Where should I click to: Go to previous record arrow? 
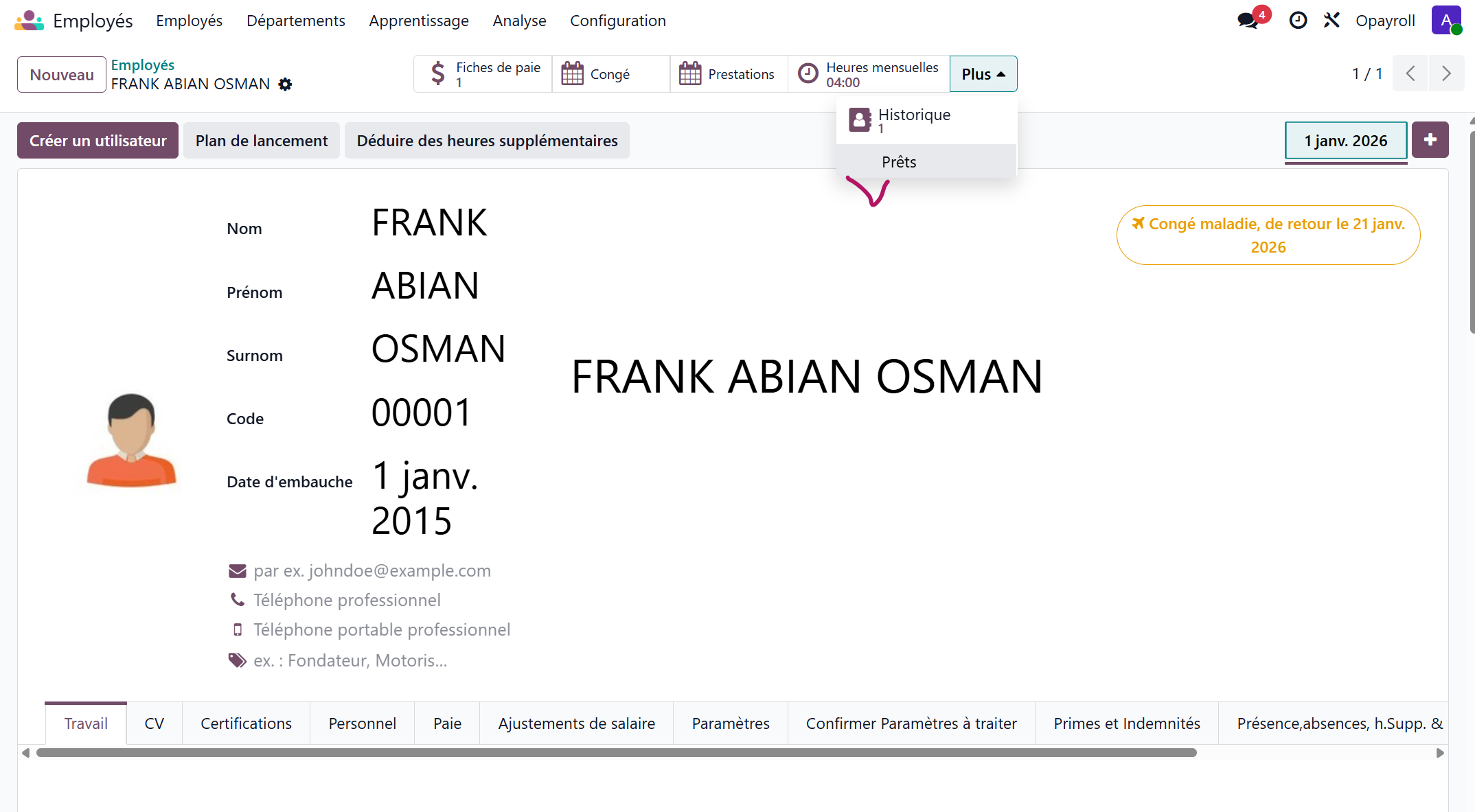coord(1410,73)
